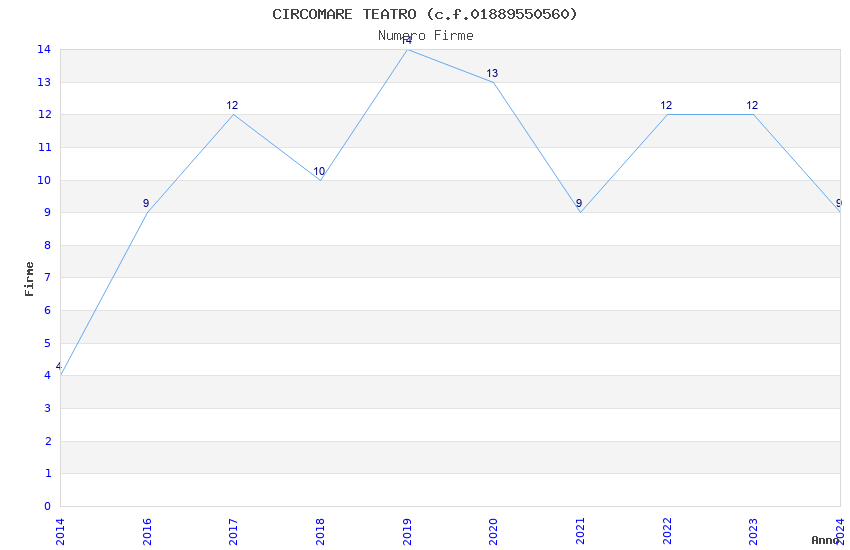Image resolution: width=850 pixels, height=550 pixels.
Task: Click the 2024 year label on x-axis
Action: tap(840, 532)
